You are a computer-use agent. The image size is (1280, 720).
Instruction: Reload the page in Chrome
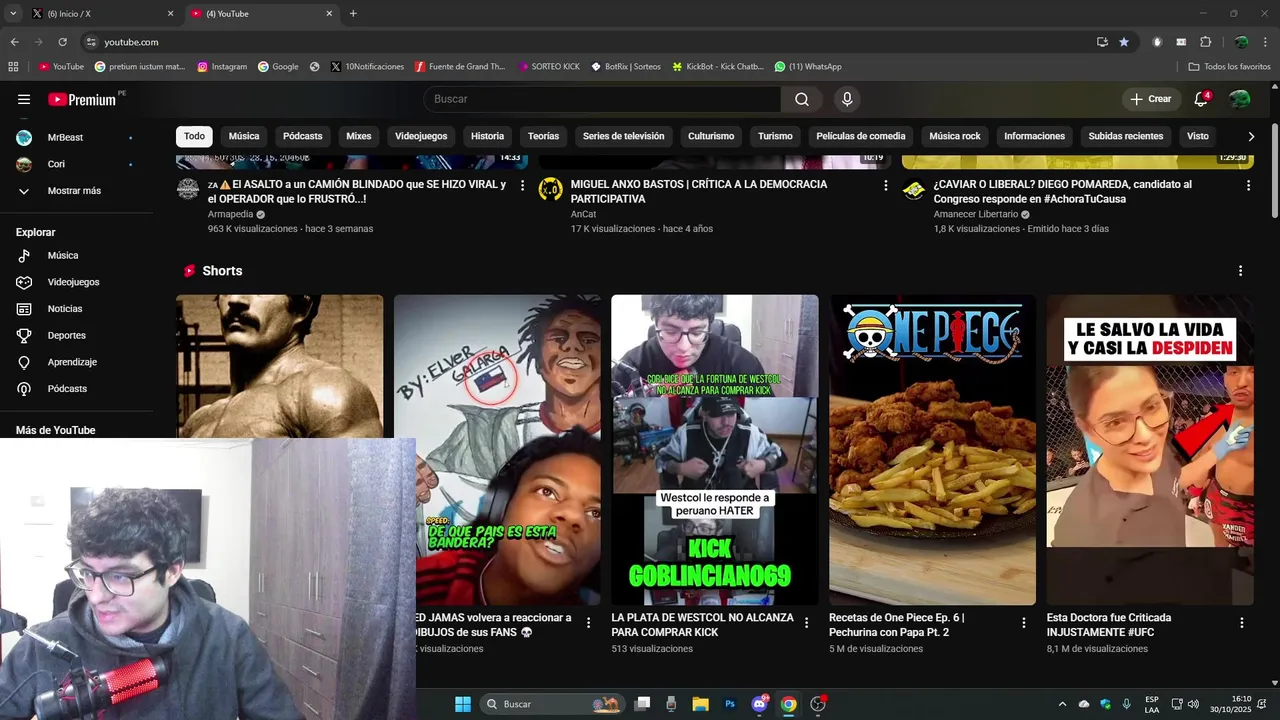pyautogui.click(x=62, y=42)
